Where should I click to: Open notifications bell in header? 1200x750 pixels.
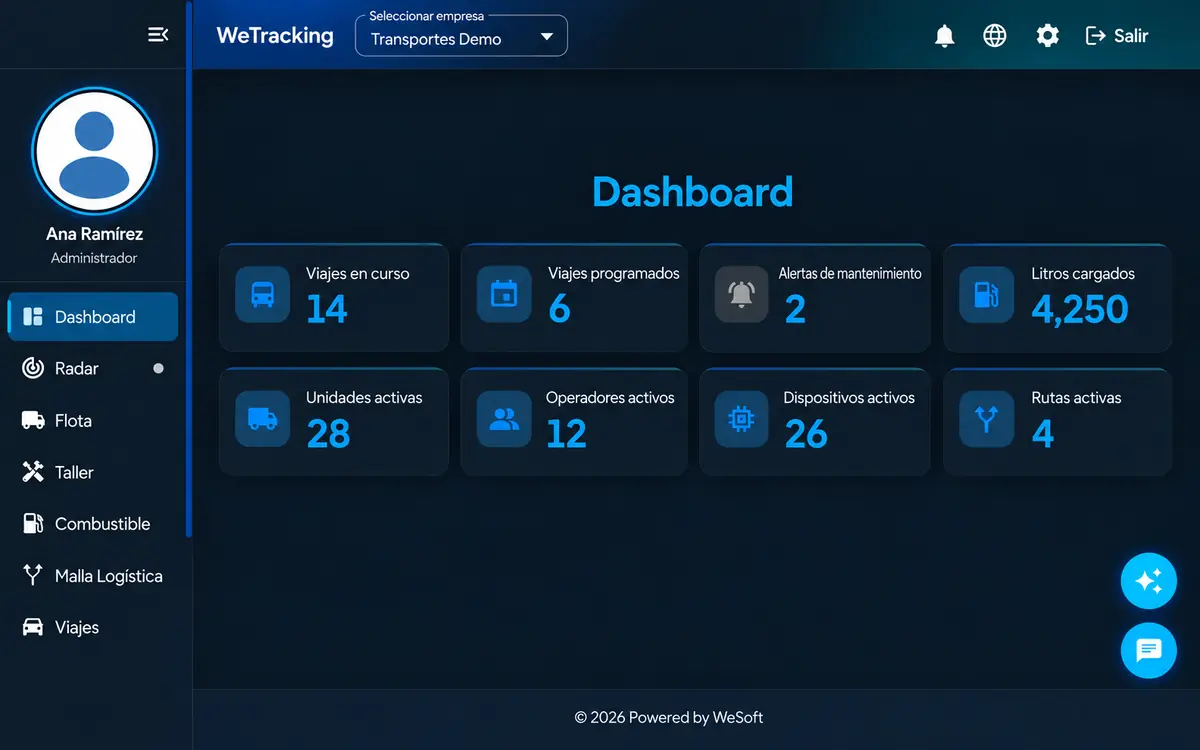pos(944,36)
